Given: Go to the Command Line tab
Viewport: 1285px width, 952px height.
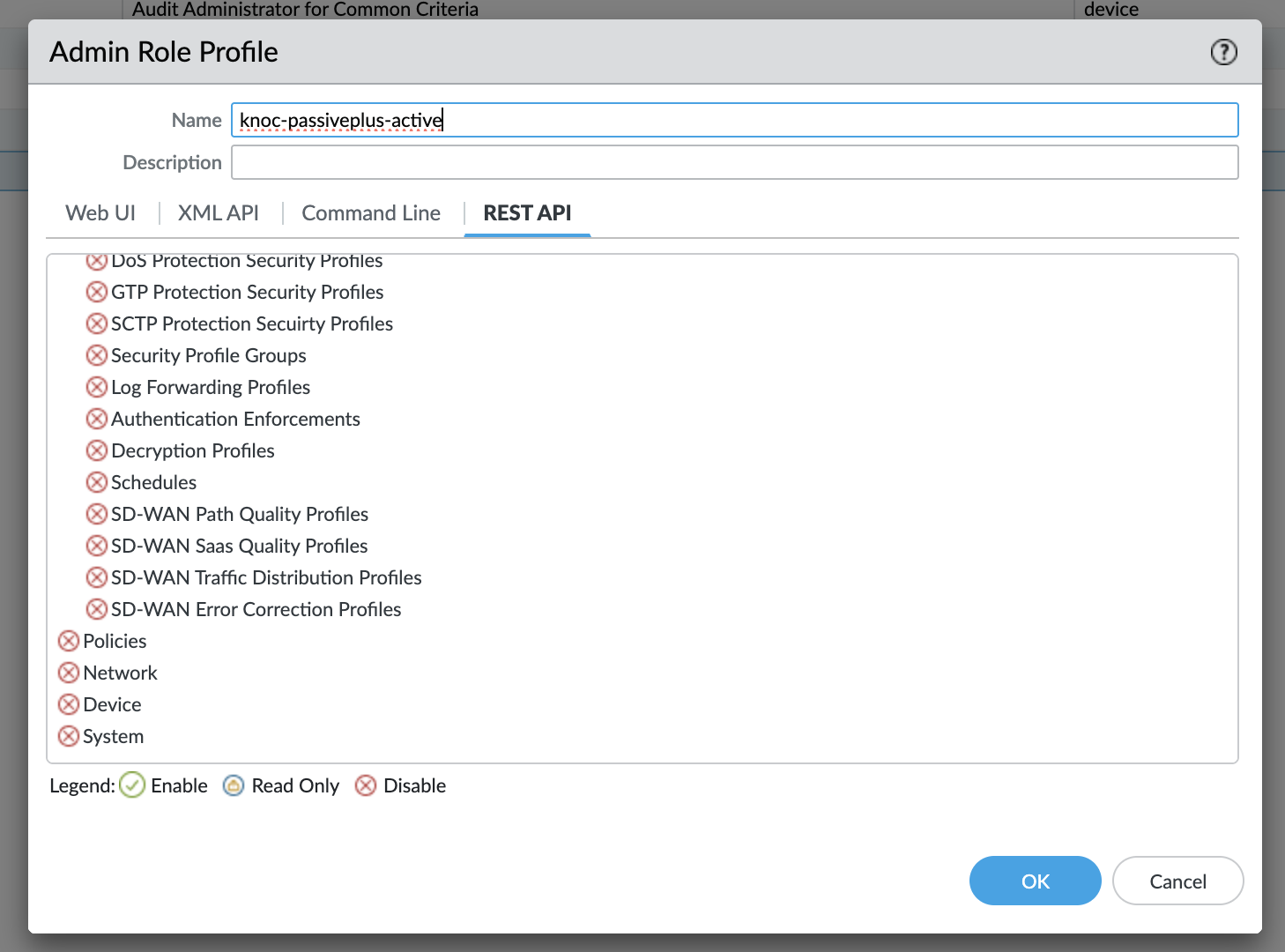Looking at the screenshot, I should [371, 213].
